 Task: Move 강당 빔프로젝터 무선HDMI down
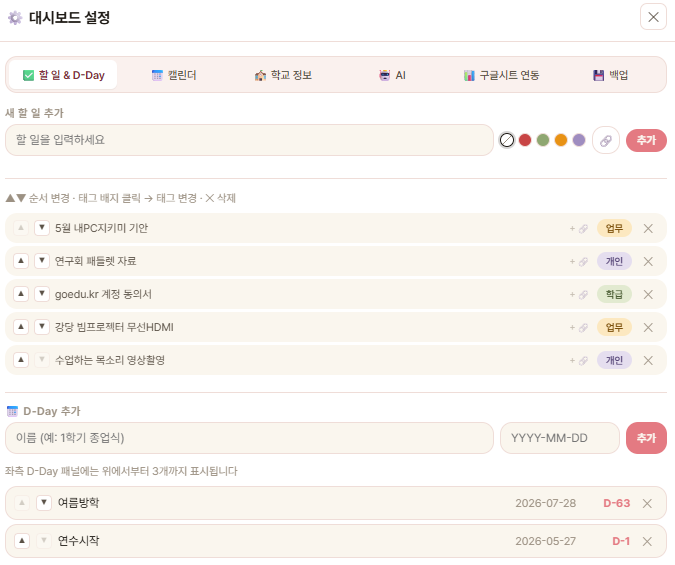[42, 327]
